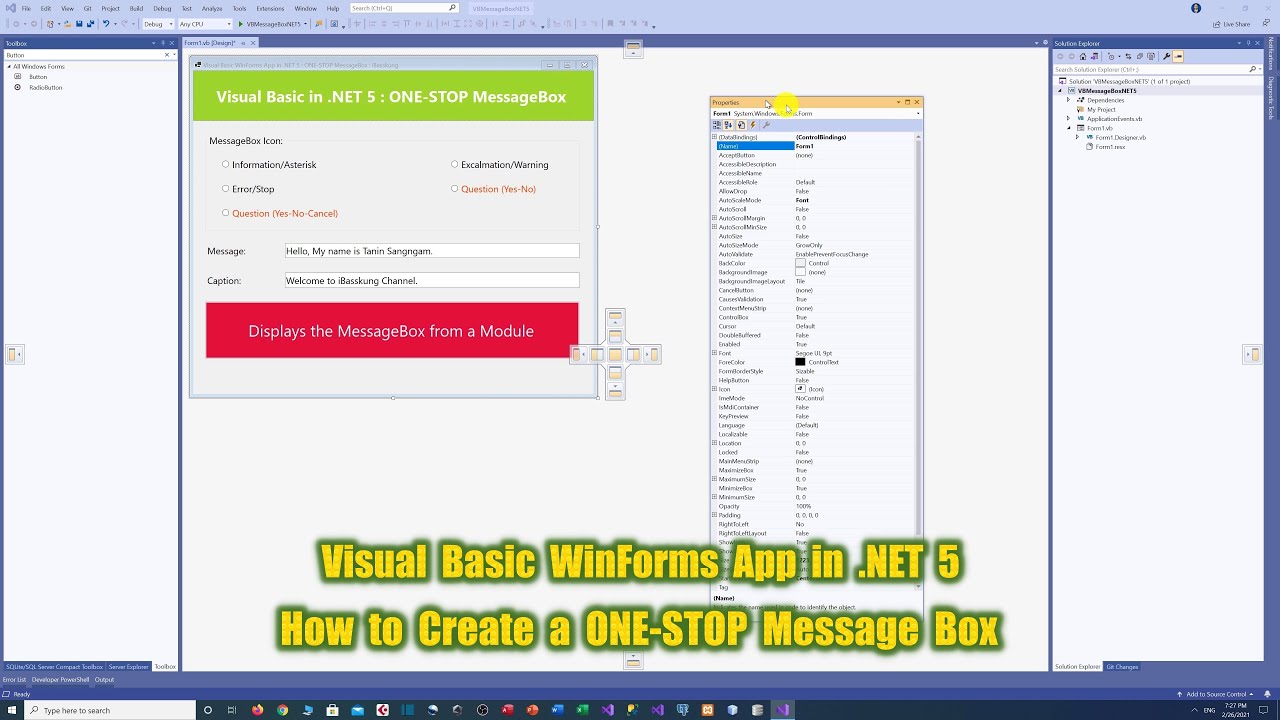Click Live Share button

point(1231,24)
